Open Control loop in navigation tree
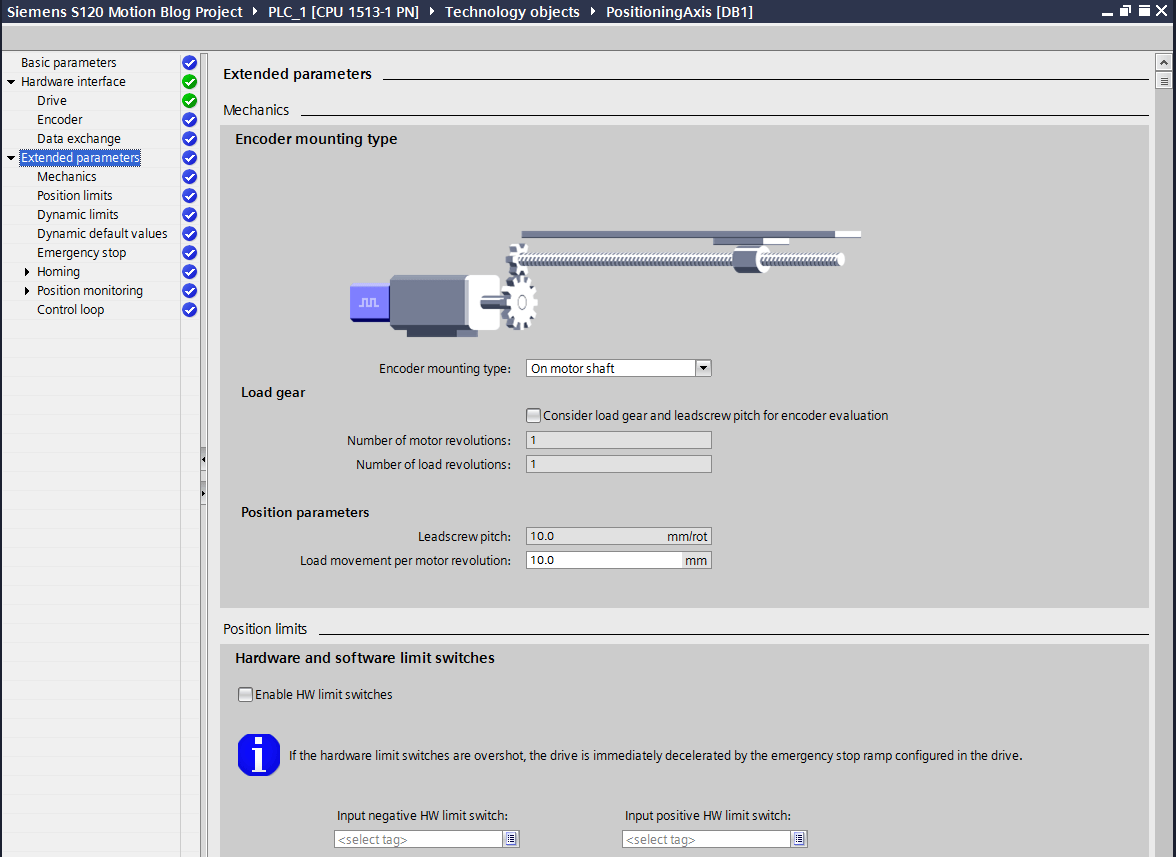Image resolution: width=1176 pixels, height=857 pixels. (x=70, y=310)
